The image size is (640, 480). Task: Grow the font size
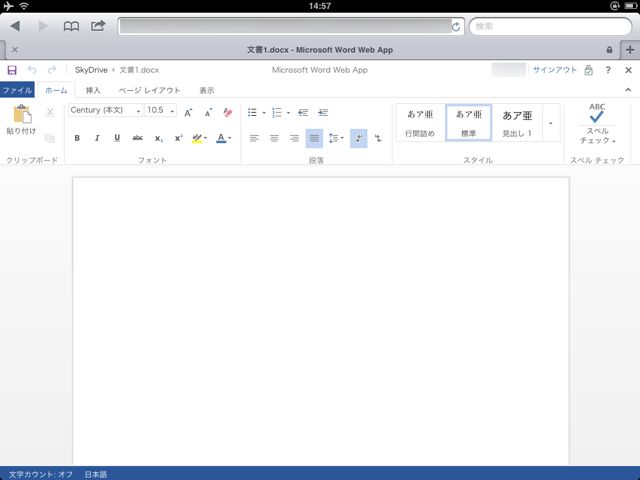188,113
